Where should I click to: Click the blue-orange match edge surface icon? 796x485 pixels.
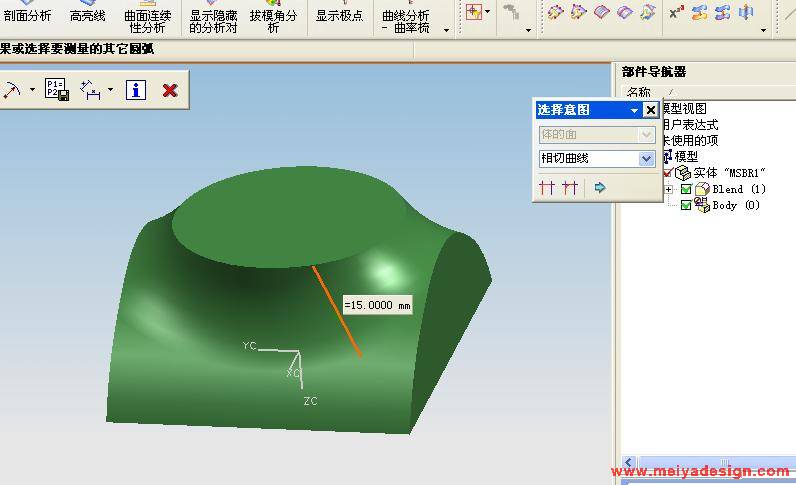pyautogui.click(x=700, y=12)
